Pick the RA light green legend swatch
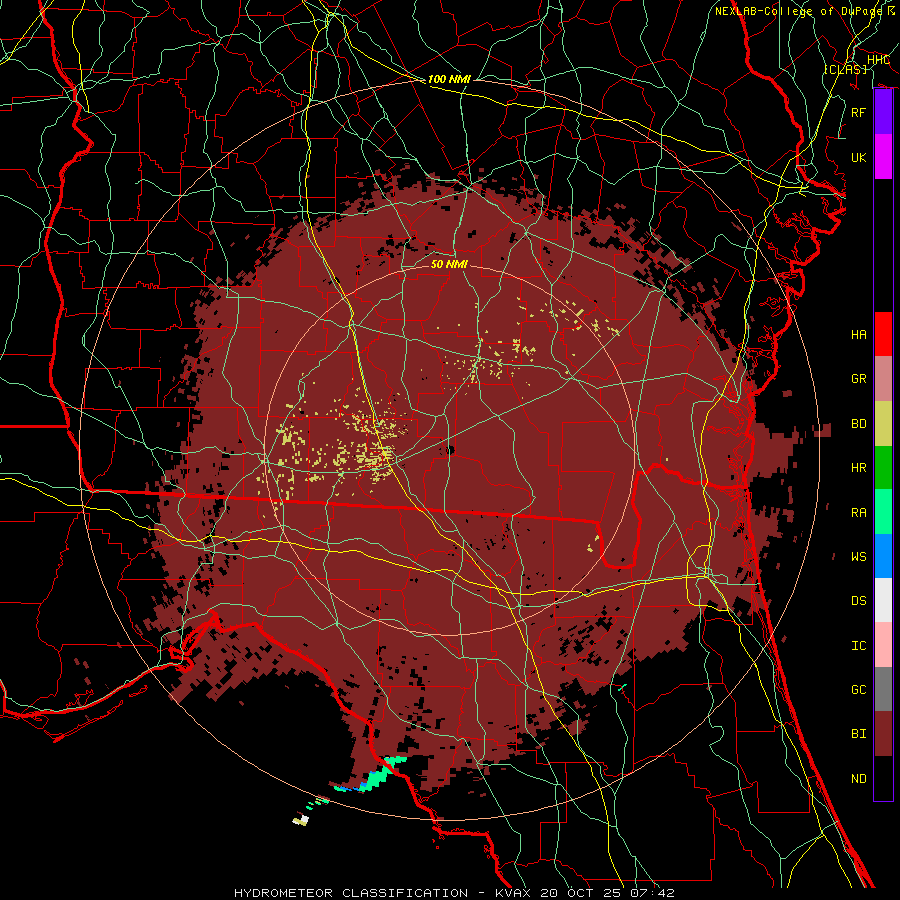Screen dimensions: 900x900 click(883, 512)
